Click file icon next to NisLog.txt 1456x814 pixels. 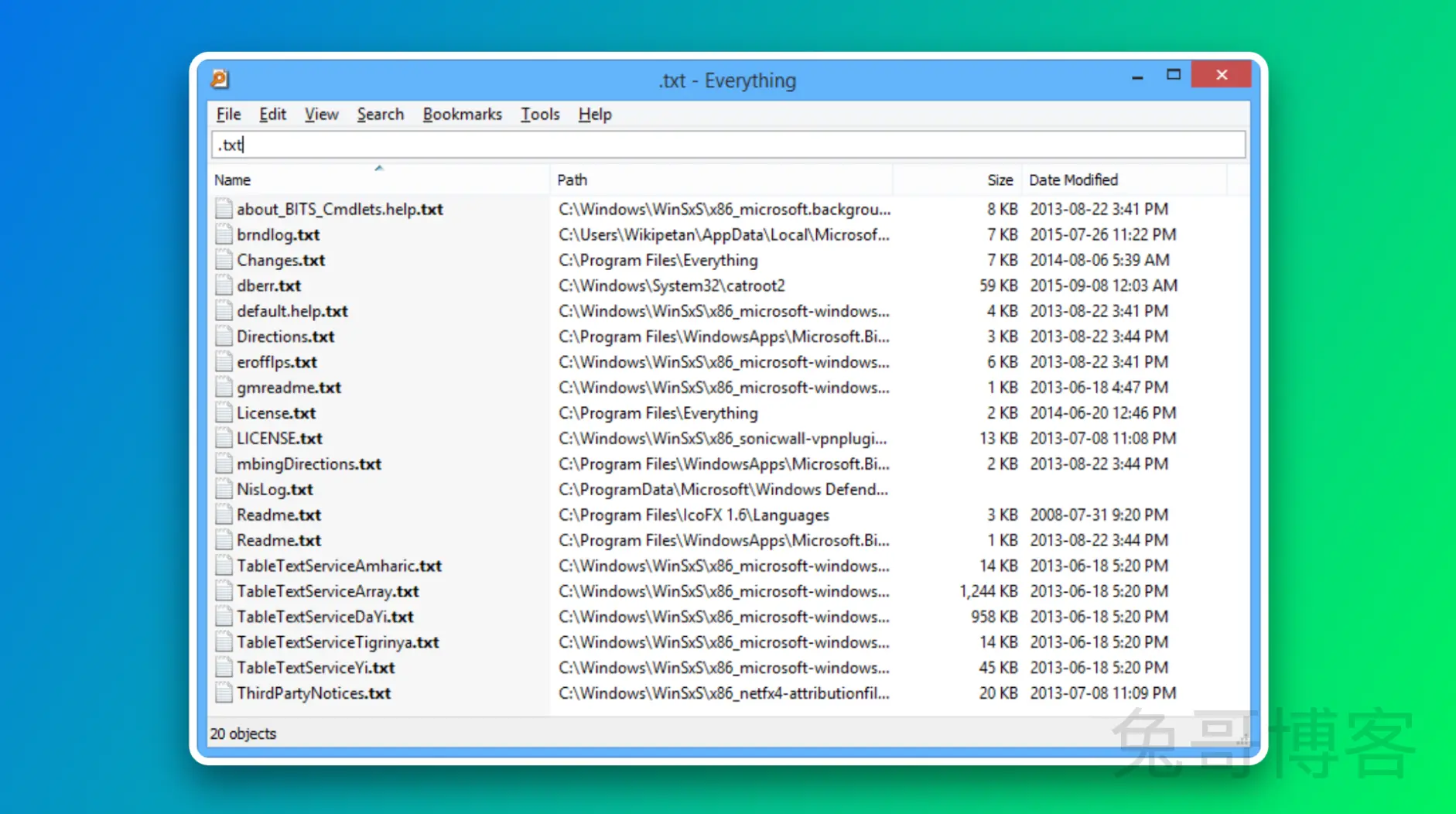pos(224,489)
